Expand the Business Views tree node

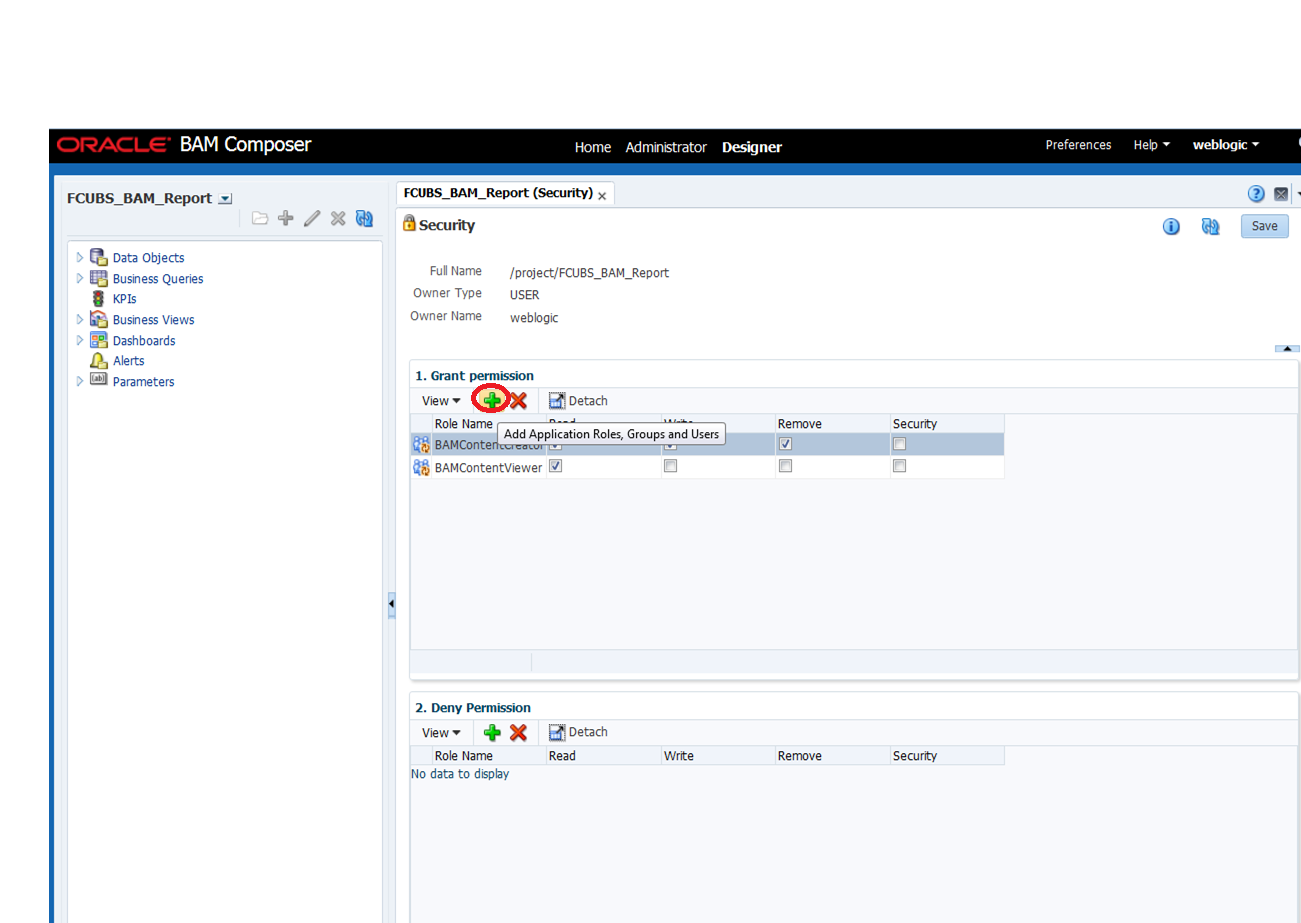(80, 319)
